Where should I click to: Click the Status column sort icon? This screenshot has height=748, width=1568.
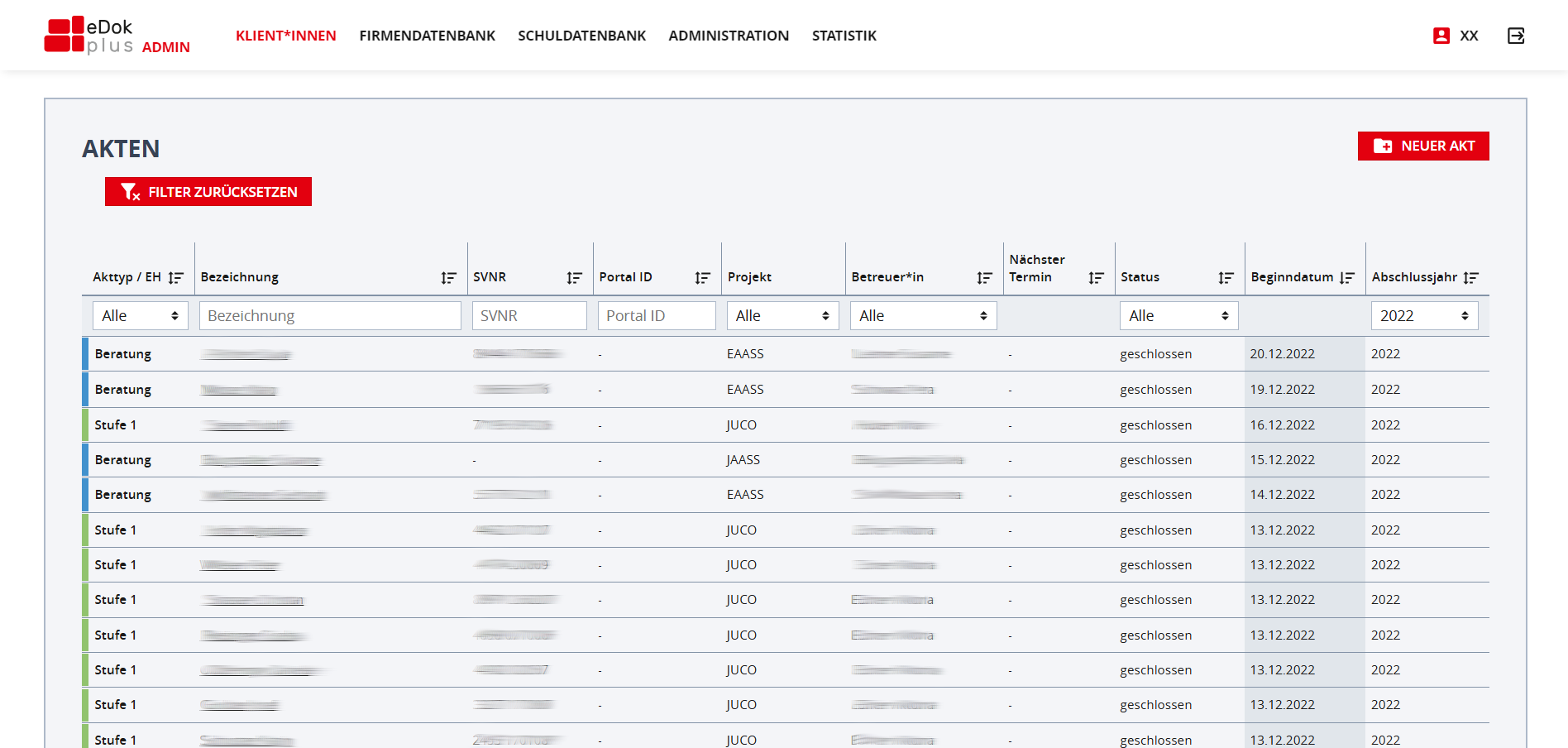[x=1226, y=278]
